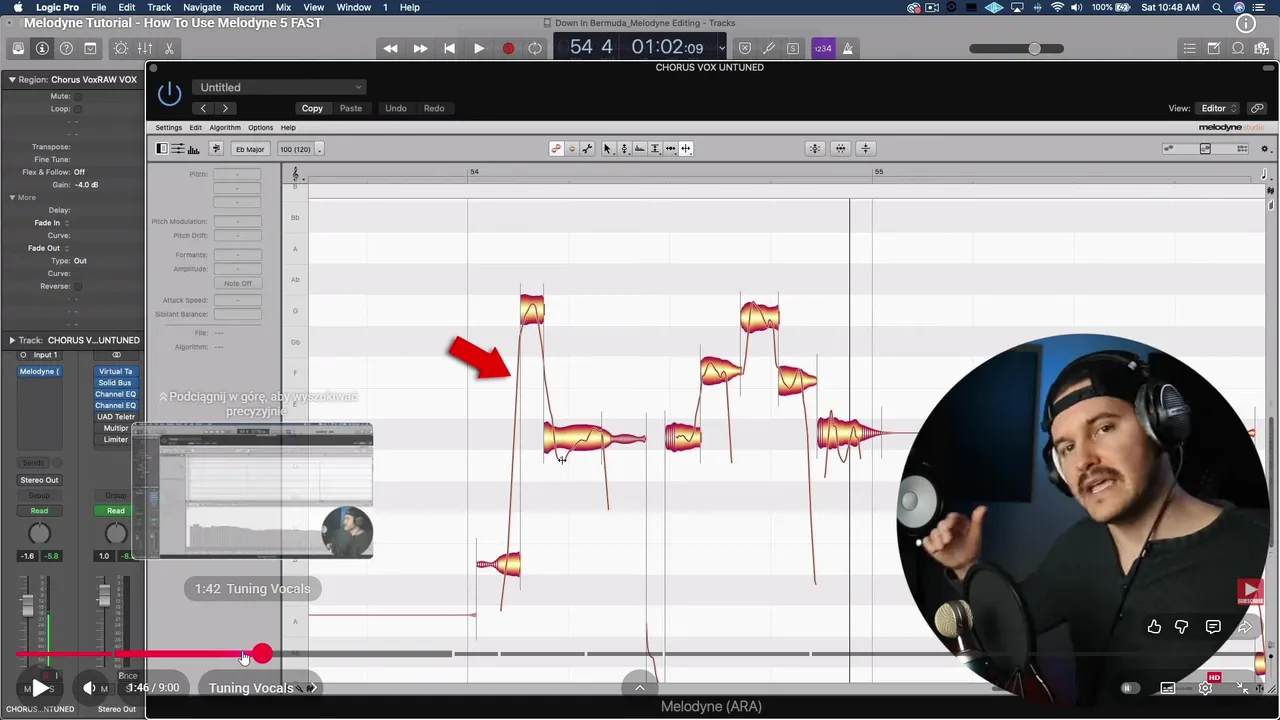Screen dimensions: 1280x720
Task: Open Melodyne Options menu
Action: [x=261, y=128]
